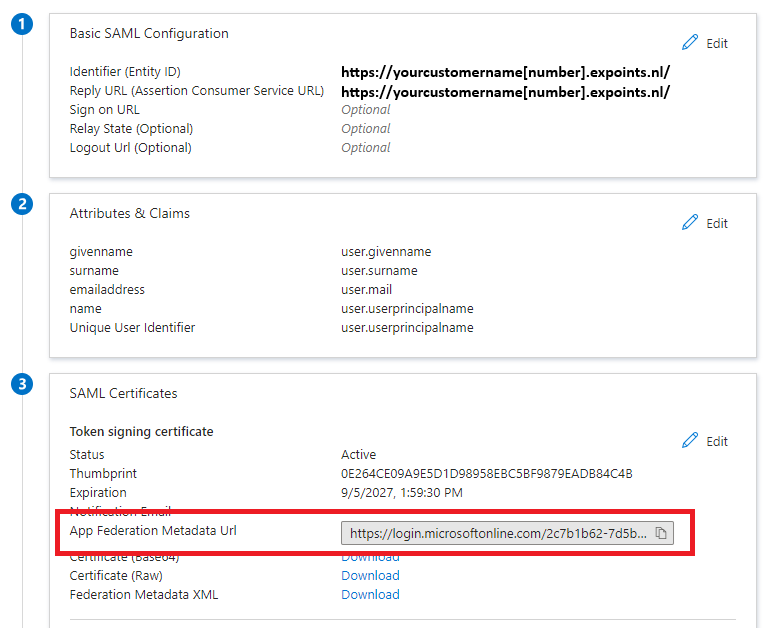Click the Basic SAML Configuration heading
This screenshot has height=628, width=772.
coord(149,33)
